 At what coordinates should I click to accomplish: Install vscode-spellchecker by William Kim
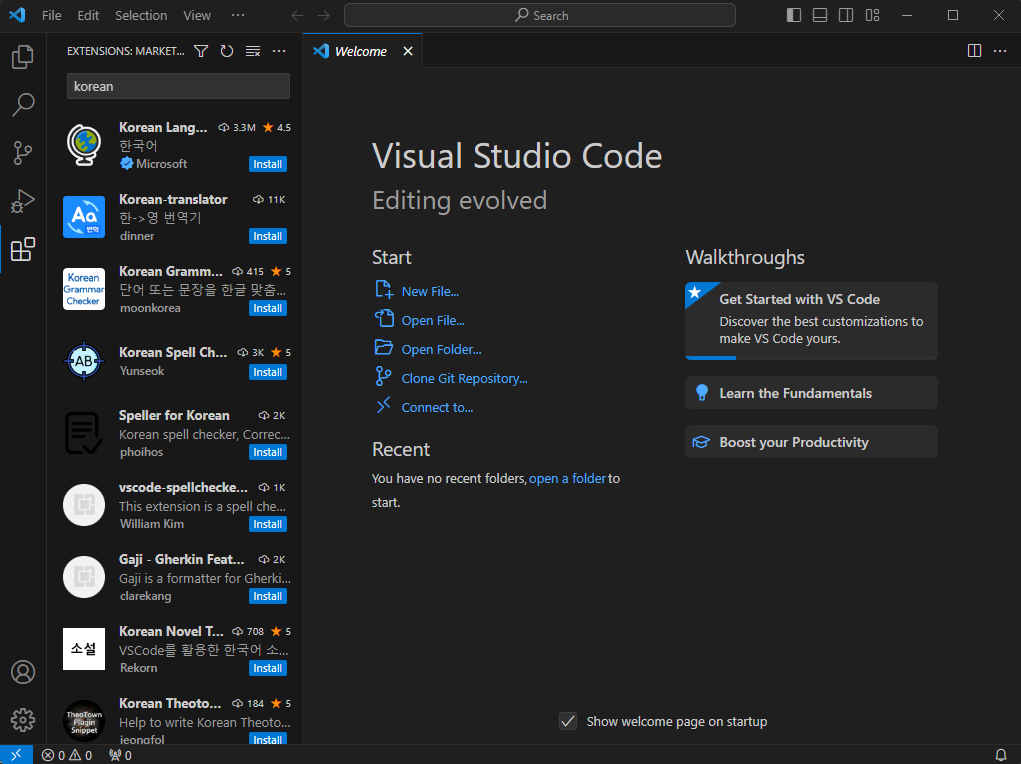[x=268, y=524]
